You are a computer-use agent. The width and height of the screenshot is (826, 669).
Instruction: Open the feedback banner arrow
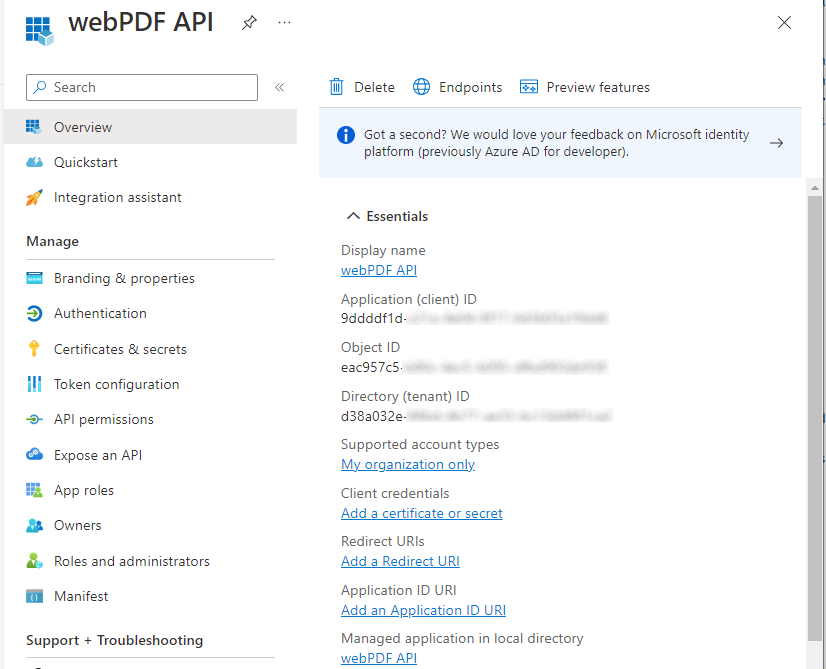pyautogui.click(x=776, y=143)
